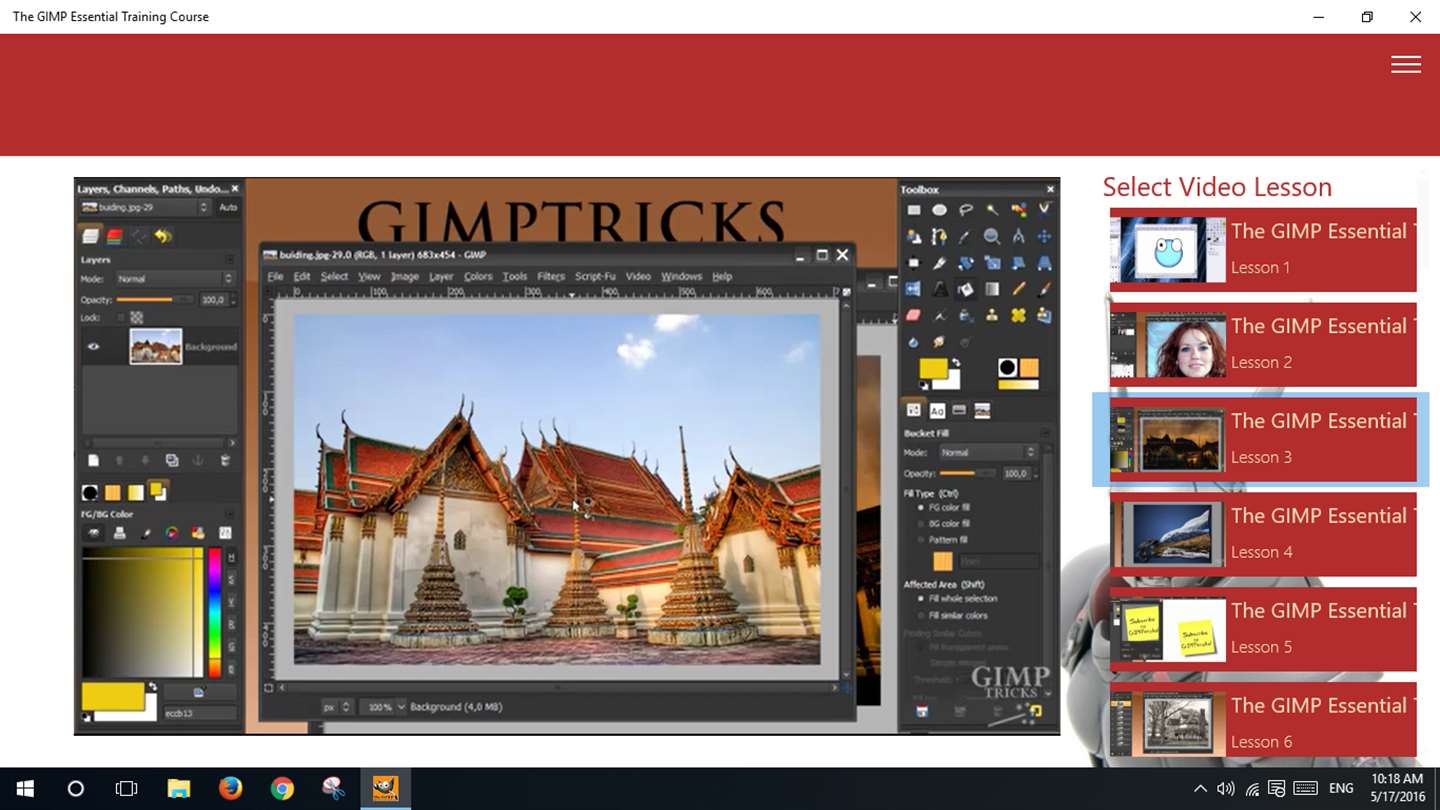Open the Layers Mode dropdown
Screen dimensions: 1440x810
(176, 279)
